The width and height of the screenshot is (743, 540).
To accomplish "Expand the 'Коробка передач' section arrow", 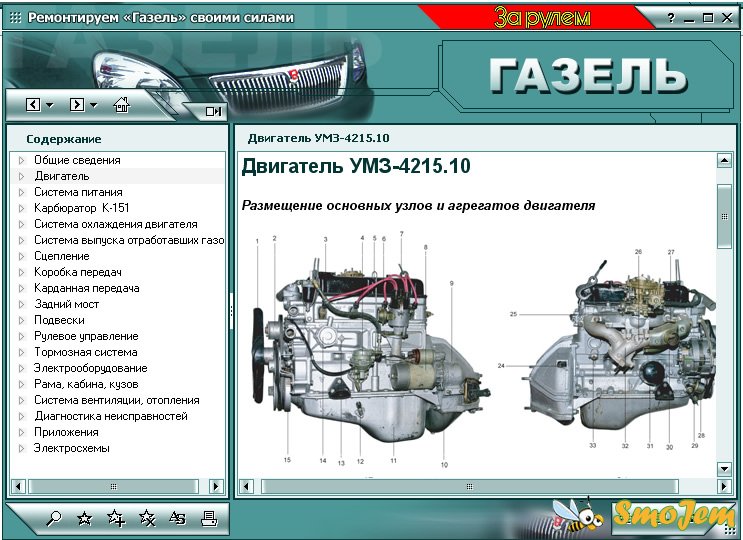I will (21, 272).
